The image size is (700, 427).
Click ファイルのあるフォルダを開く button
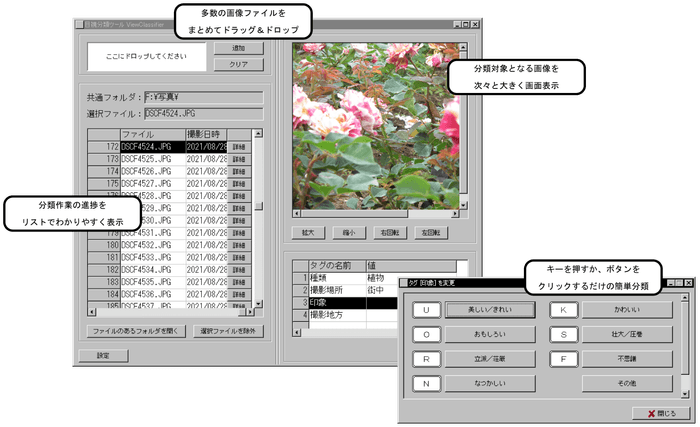pos(136,331)
